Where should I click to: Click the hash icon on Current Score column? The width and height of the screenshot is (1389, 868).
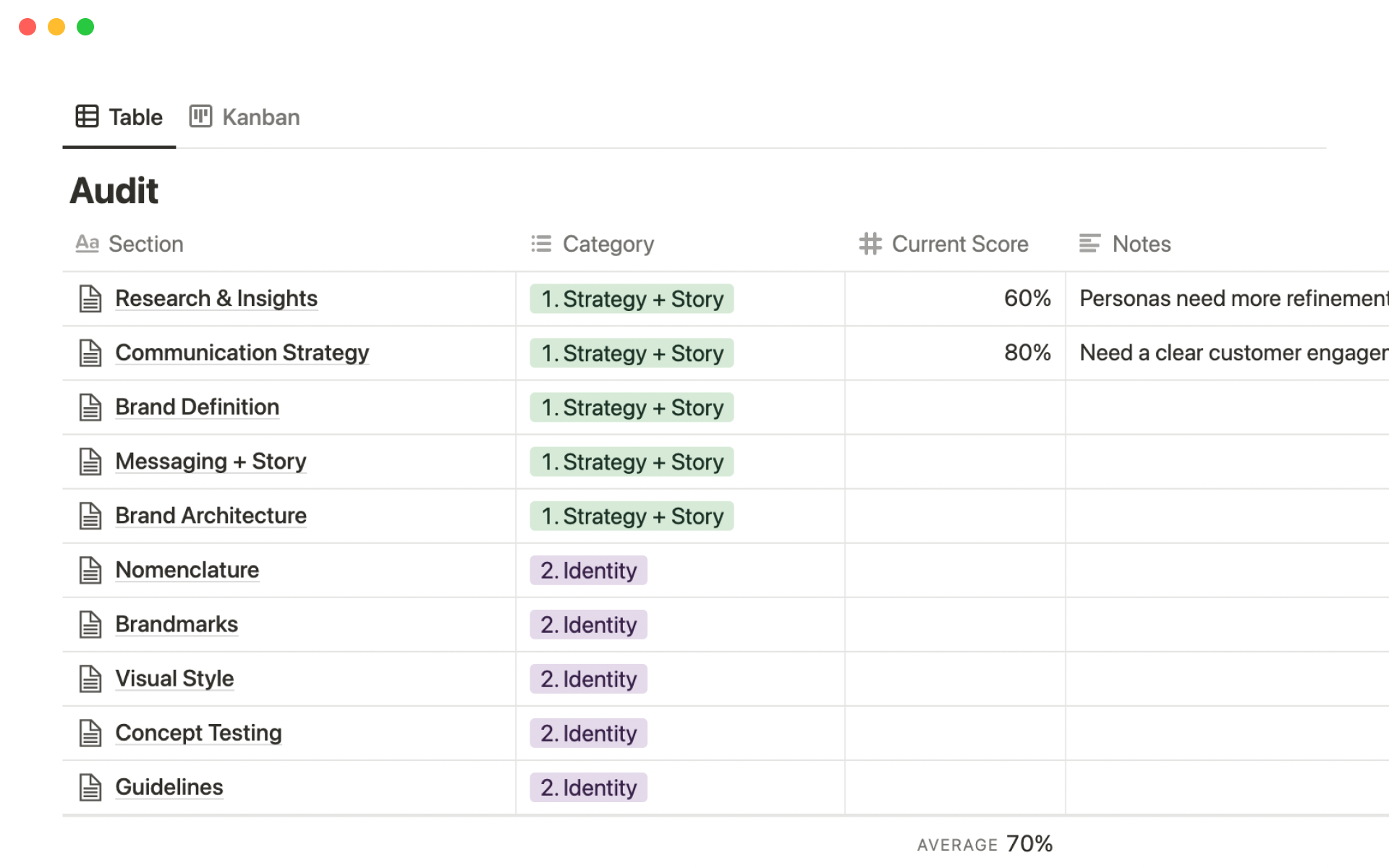tap(870, 244)
